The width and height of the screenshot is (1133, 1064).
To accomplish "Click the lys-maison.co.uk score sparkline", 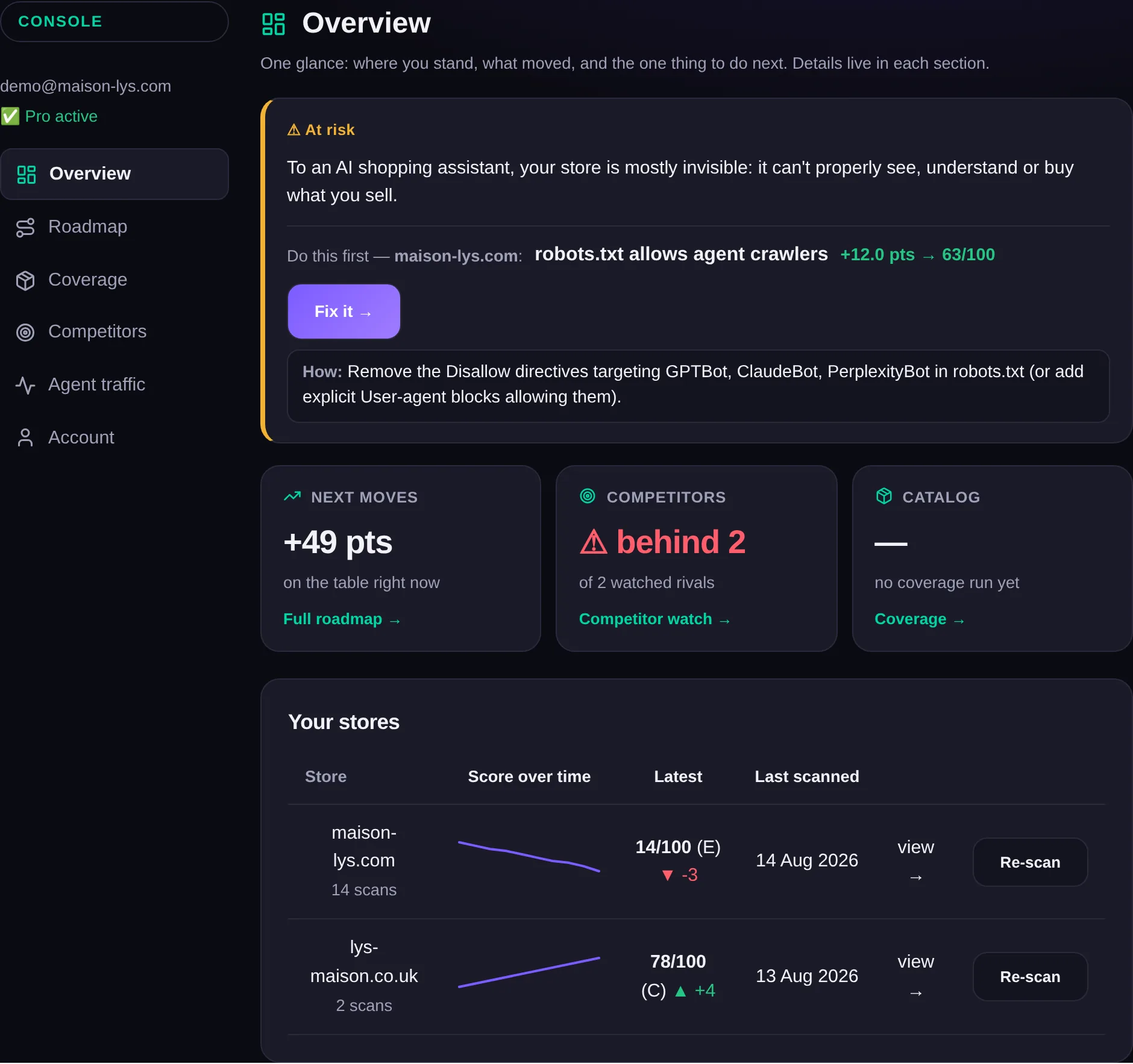I will [x=529, y=972].
